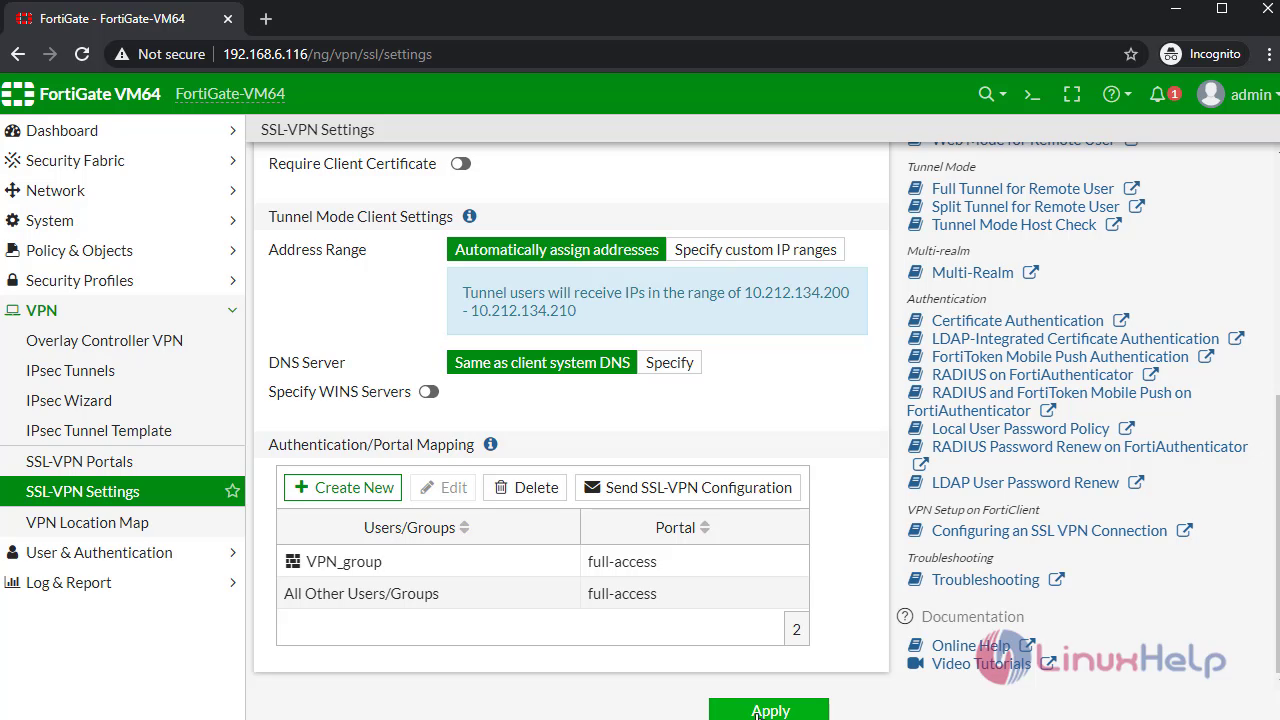Click the Log & Report chart icon

click(13, 582)
